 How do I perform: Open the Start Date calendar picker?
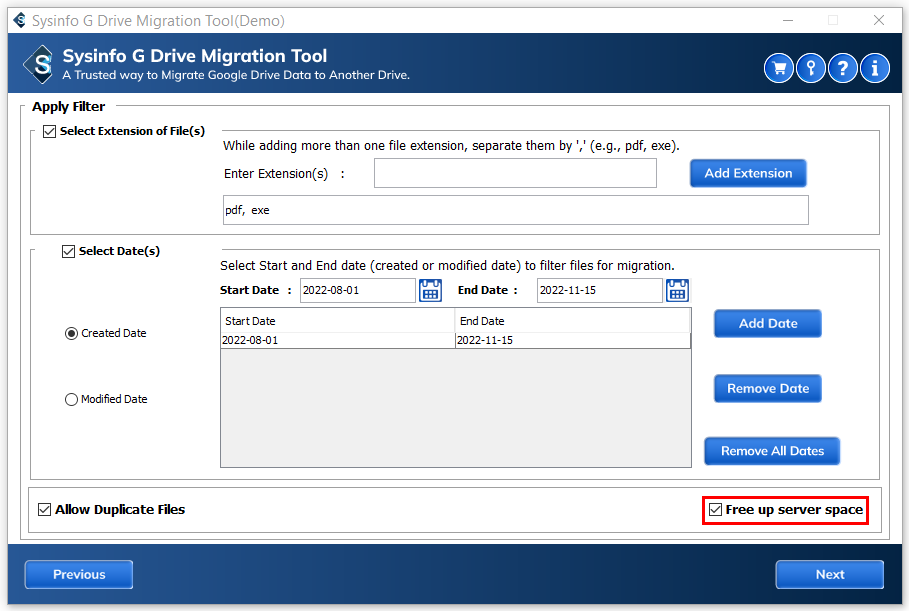(430, 291)
